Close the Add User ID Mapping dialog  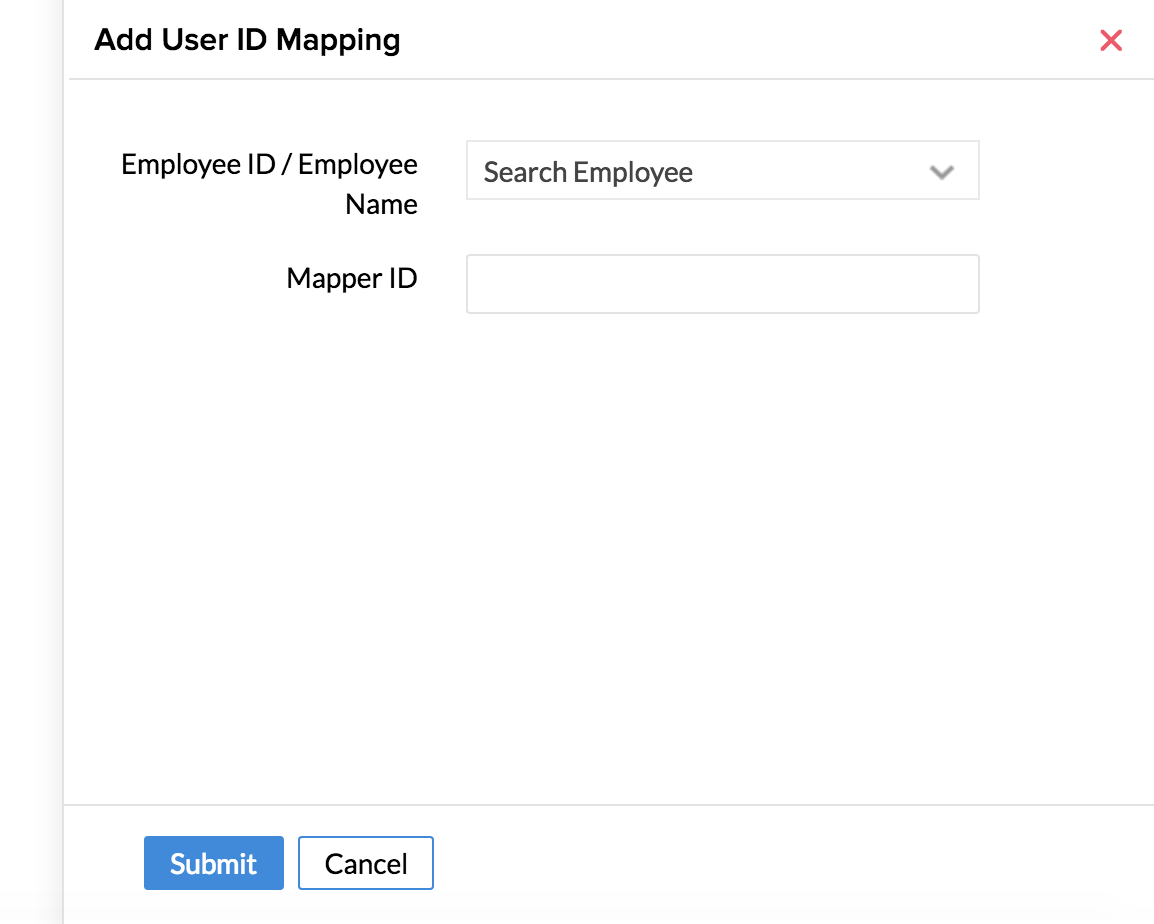click(x=1110, y=40)
